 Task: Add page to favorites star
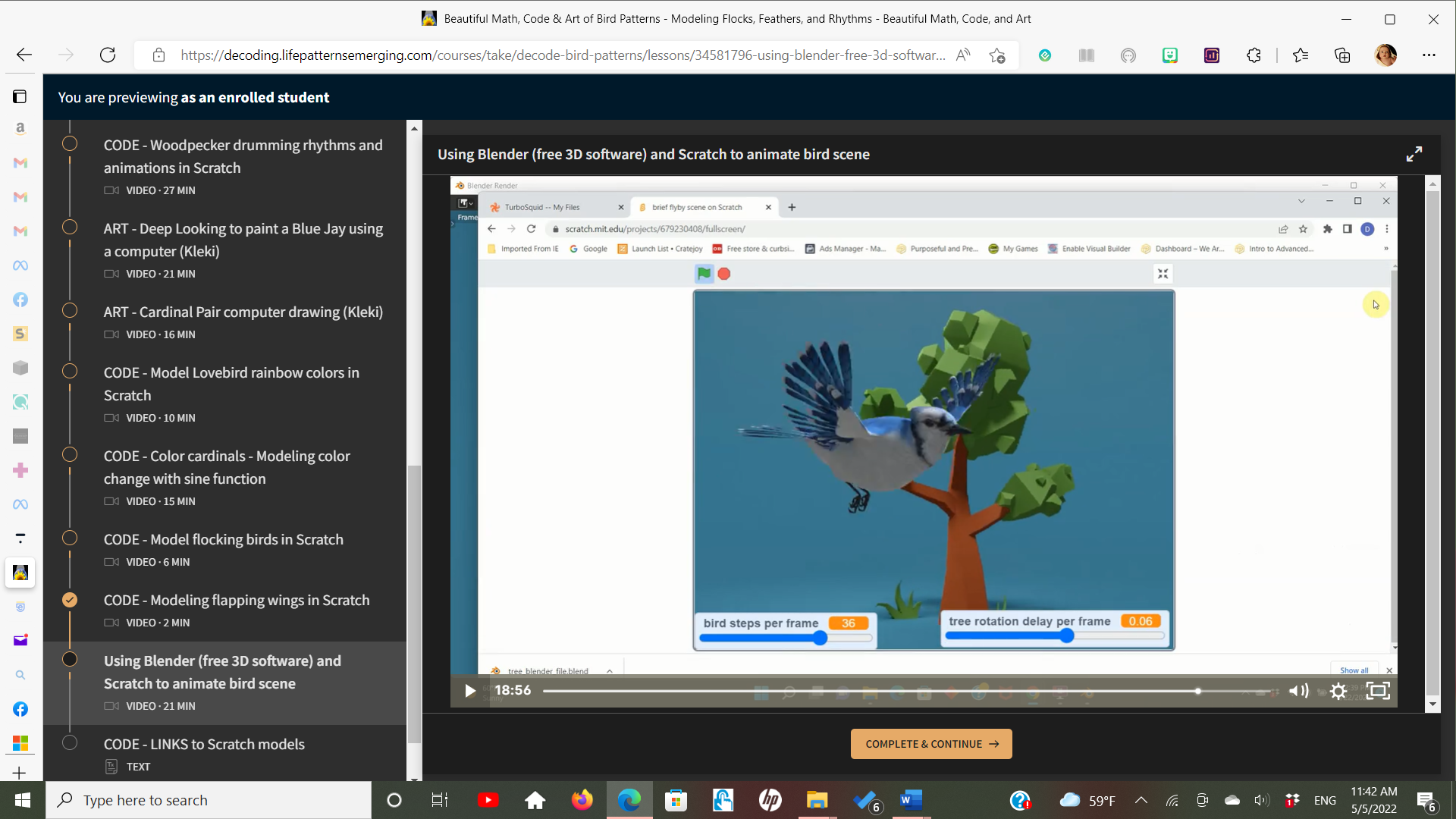click(997, 55)
